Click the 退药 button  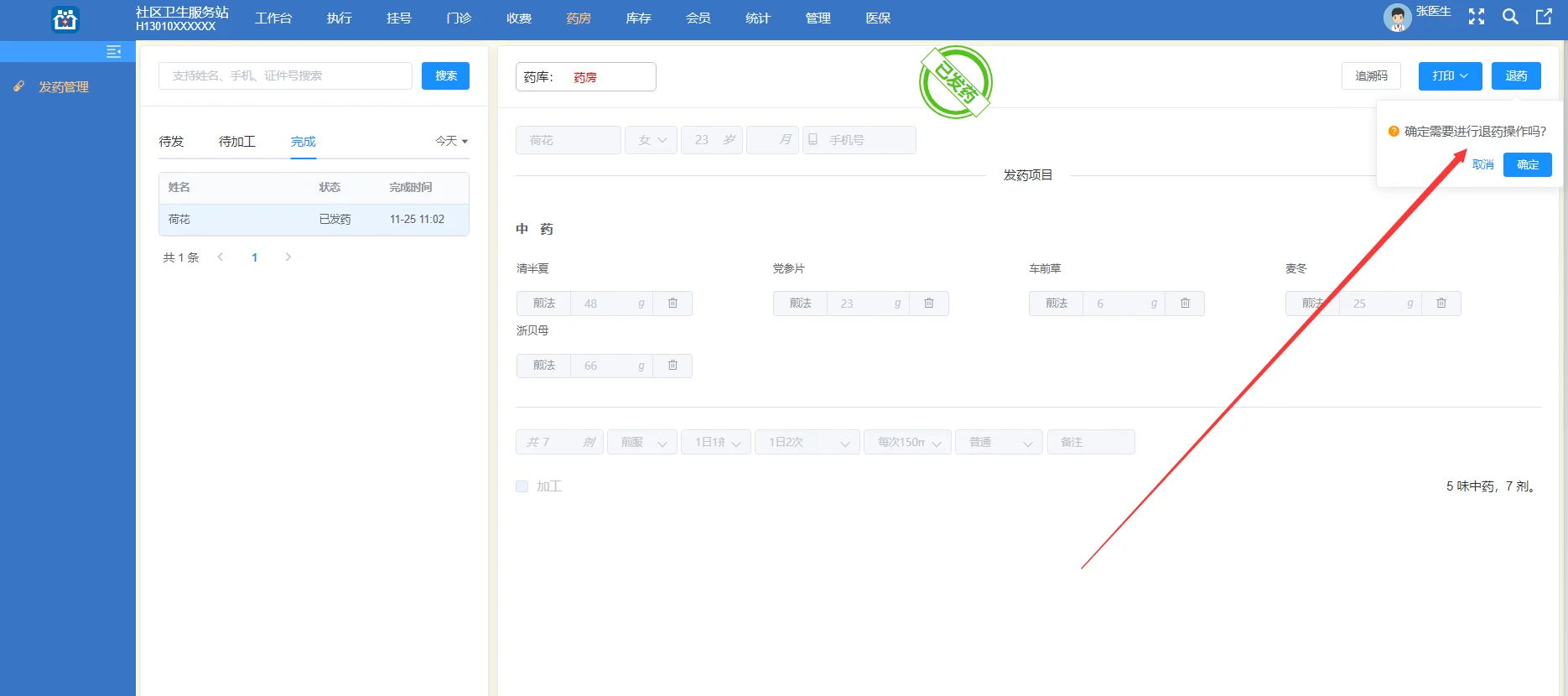(1516, 75)
